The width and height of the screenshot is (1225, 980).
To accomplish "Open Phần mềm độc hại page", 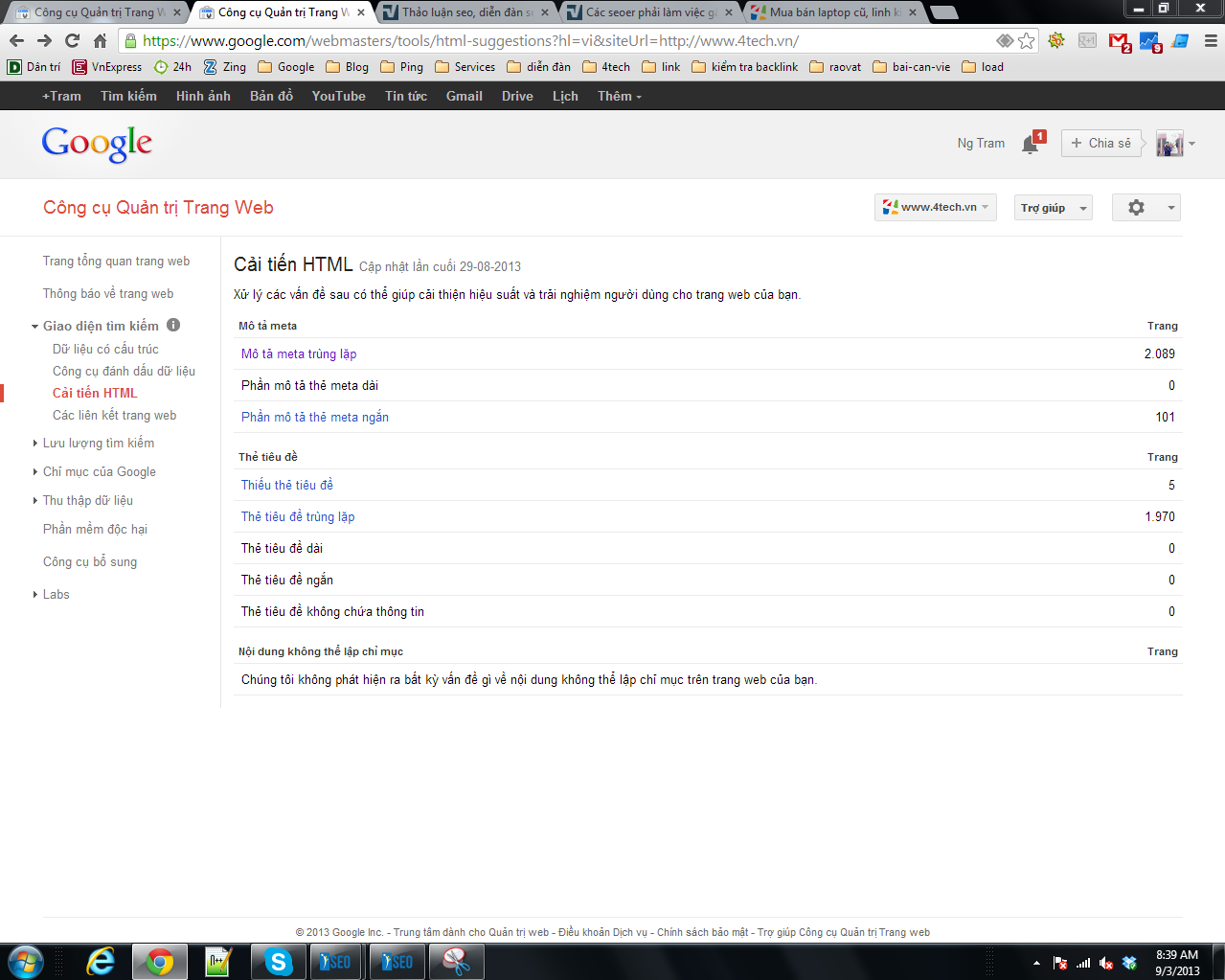I will coord(95,529).
